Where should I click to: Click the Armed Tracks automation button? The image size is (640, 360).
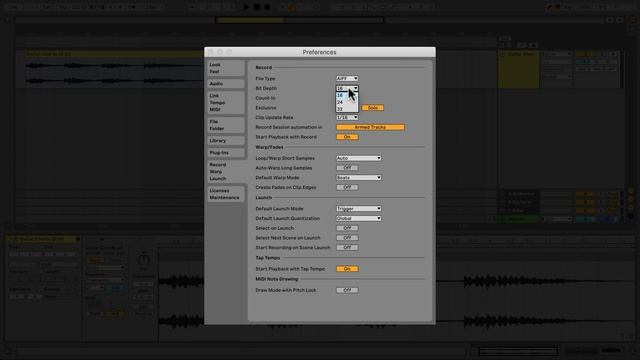pyautogui.click(x=370, y=127)
